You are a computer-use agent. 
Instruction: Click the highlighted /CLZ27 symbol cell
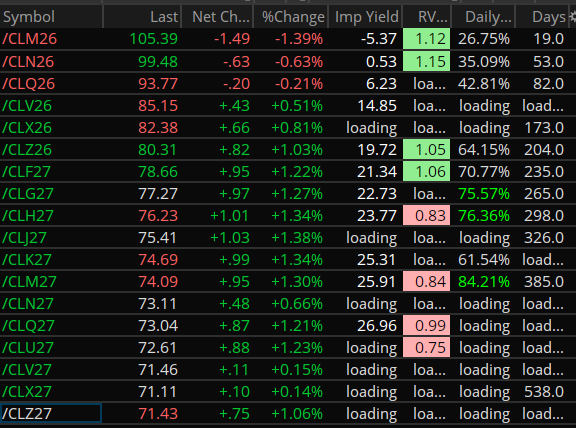click(51, 413)
